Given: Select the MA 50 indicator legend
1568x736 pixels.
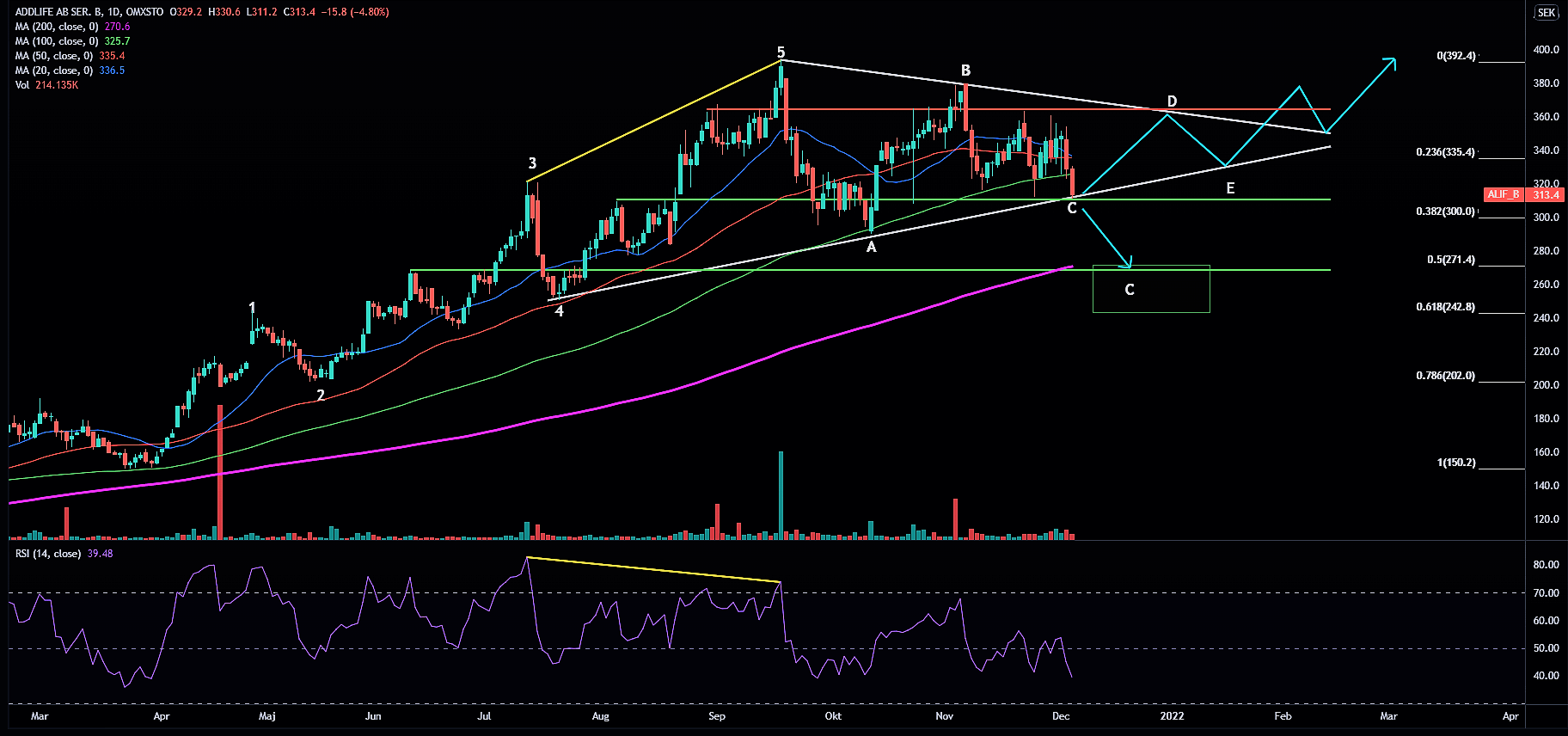Looking at the screenshot, I should pos(54,56).
